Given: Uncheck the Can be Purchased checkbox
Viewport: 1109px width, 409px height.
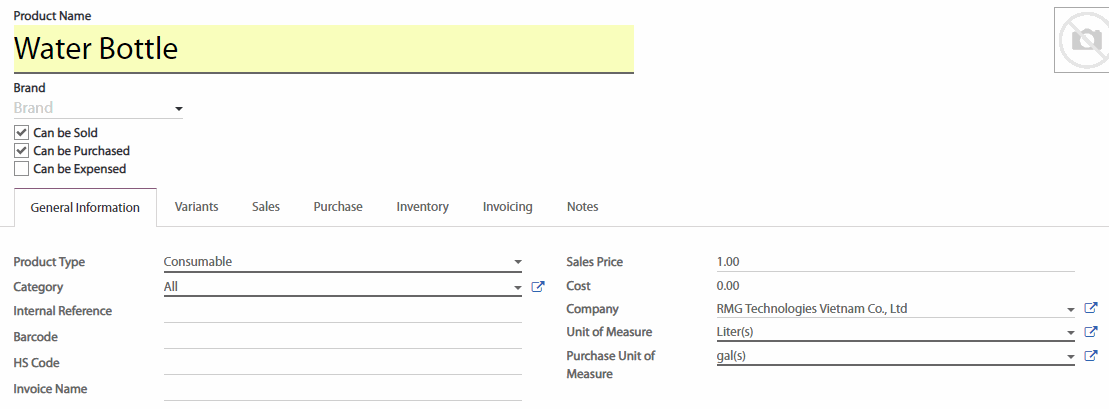Looking at the screenshot, I should [x=21, y=151].
